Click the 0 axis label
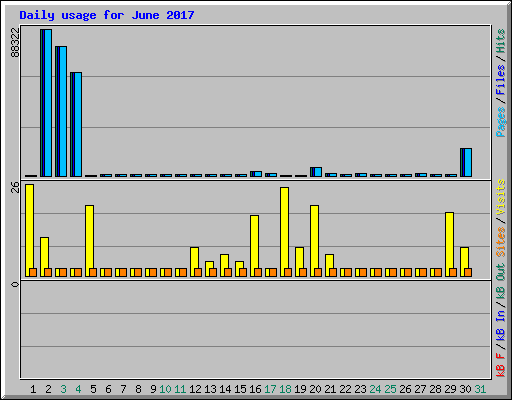 15,284
